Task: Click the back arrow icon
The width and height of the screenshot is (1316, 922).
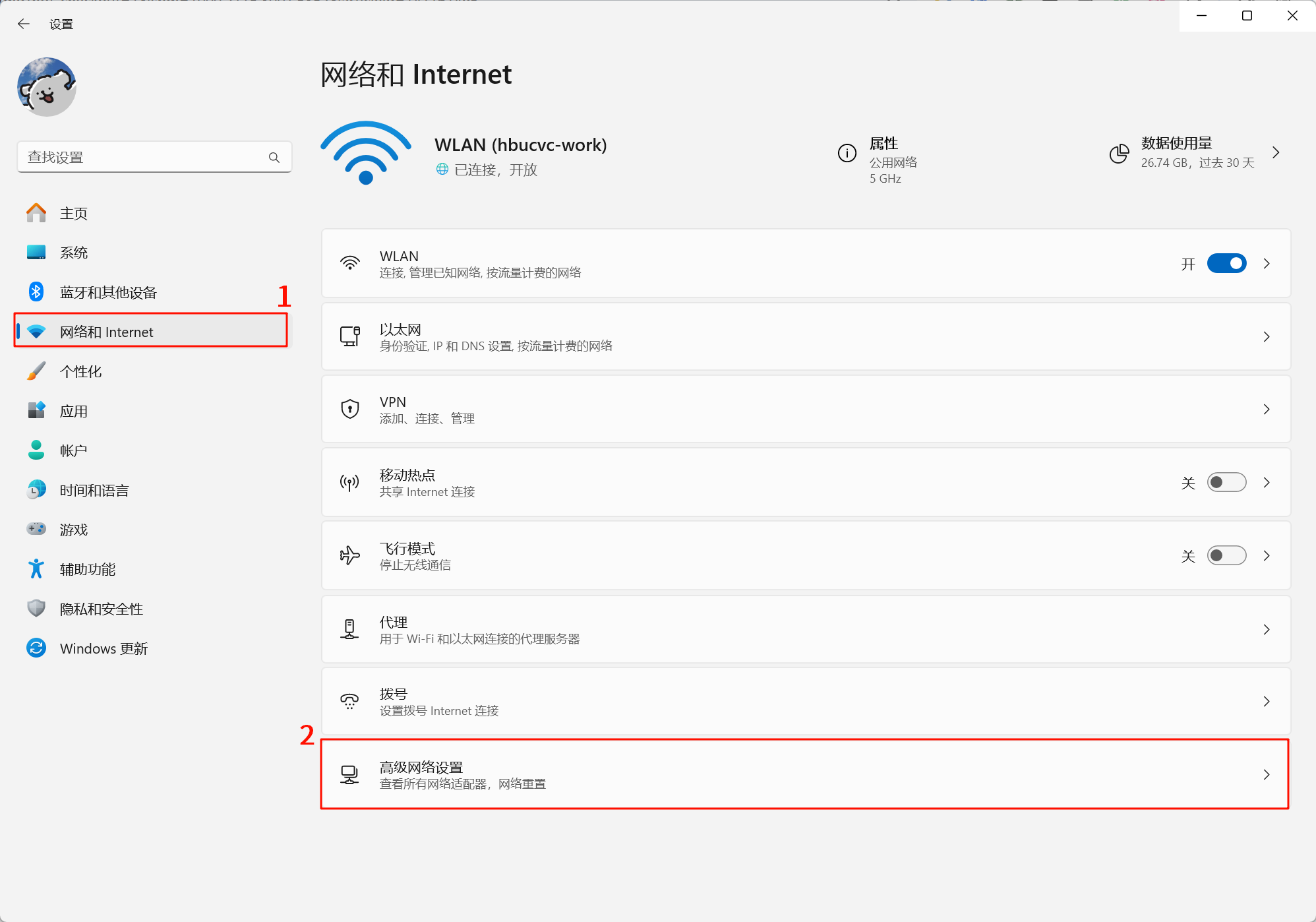Action: (24, 24)
